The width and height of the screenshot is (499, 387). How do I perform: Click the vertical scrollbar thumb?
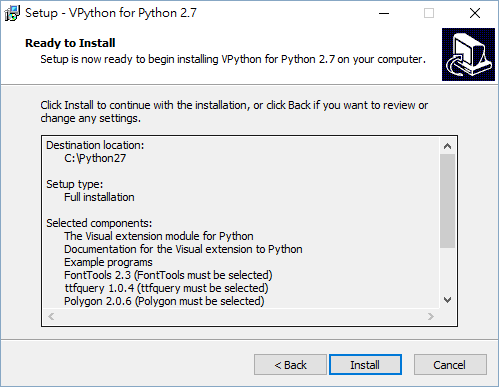pyautogui.click(x=448, y=201)
